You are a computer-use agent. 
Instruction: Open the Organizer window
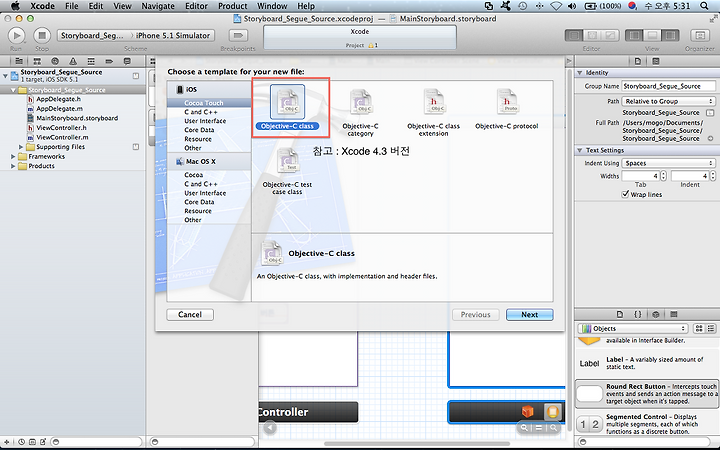pyautogui.click(x=699, y=35)
